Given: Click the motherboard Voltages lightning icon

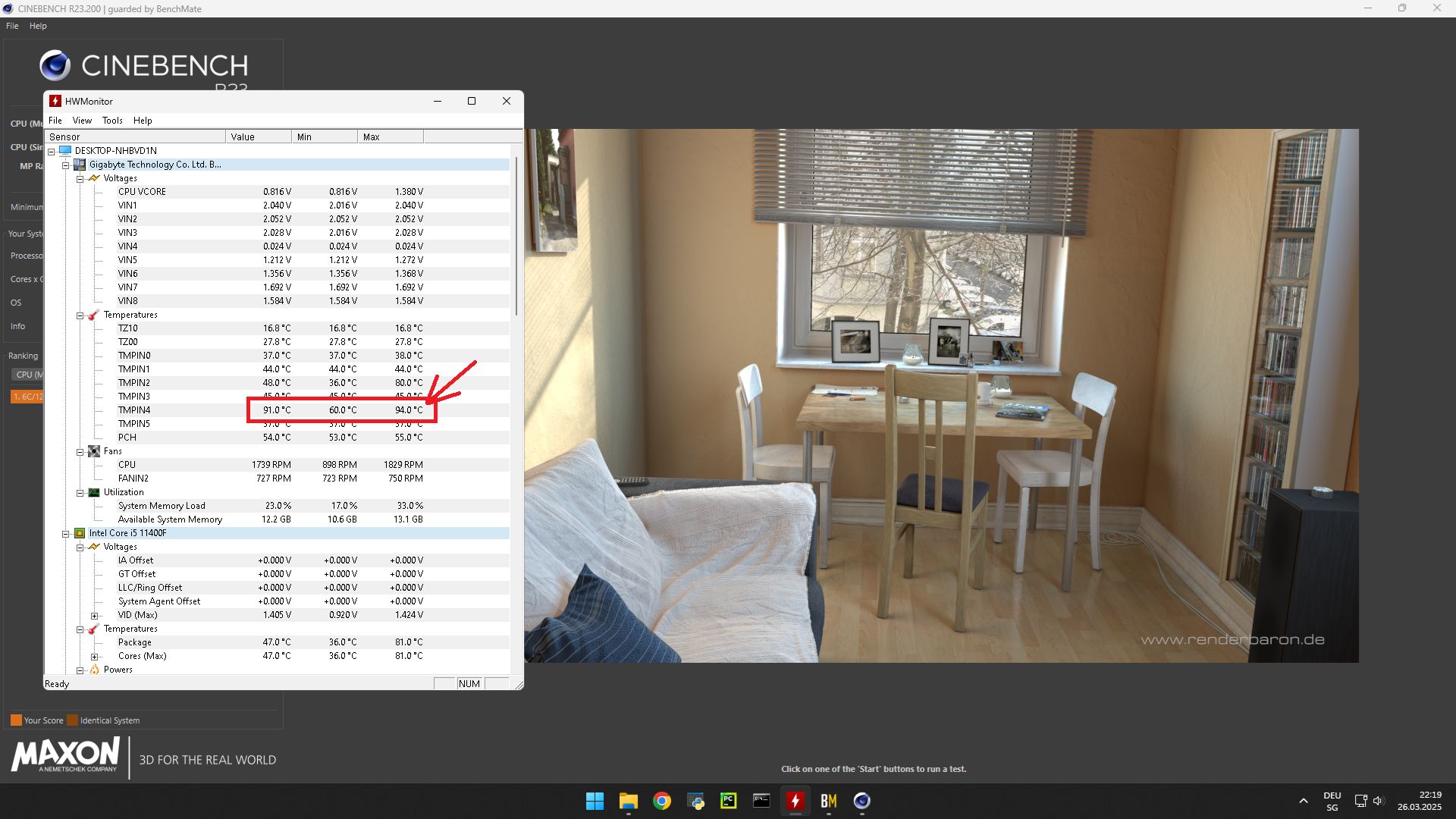Looking at the screenshot, I should (x=94, y=178).
